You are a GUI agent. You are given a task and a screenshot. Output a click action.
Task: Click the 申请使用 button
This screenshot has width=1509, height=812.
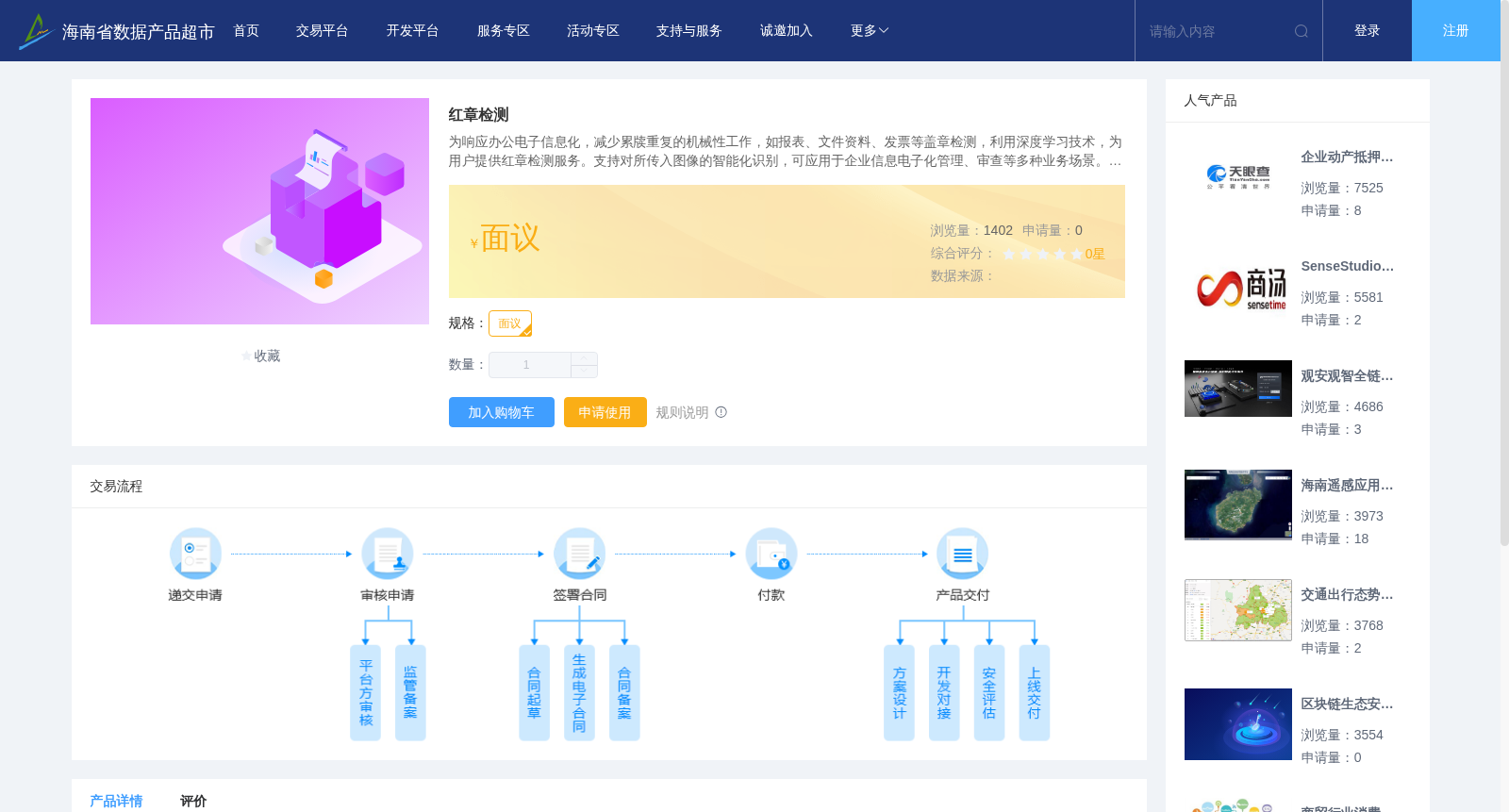tap(605, 412)
